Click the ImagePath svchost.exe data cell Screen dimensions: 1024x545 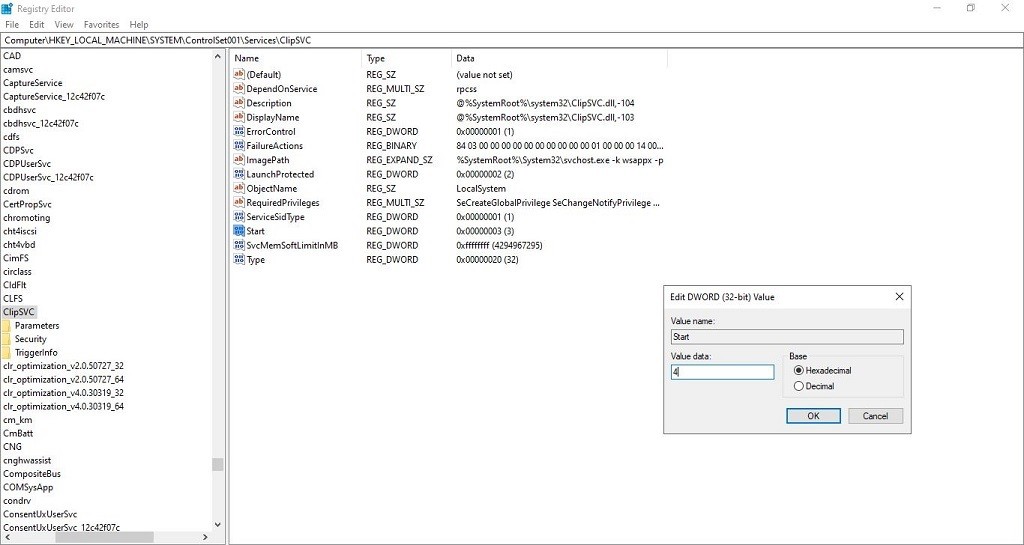click(560, 160)
